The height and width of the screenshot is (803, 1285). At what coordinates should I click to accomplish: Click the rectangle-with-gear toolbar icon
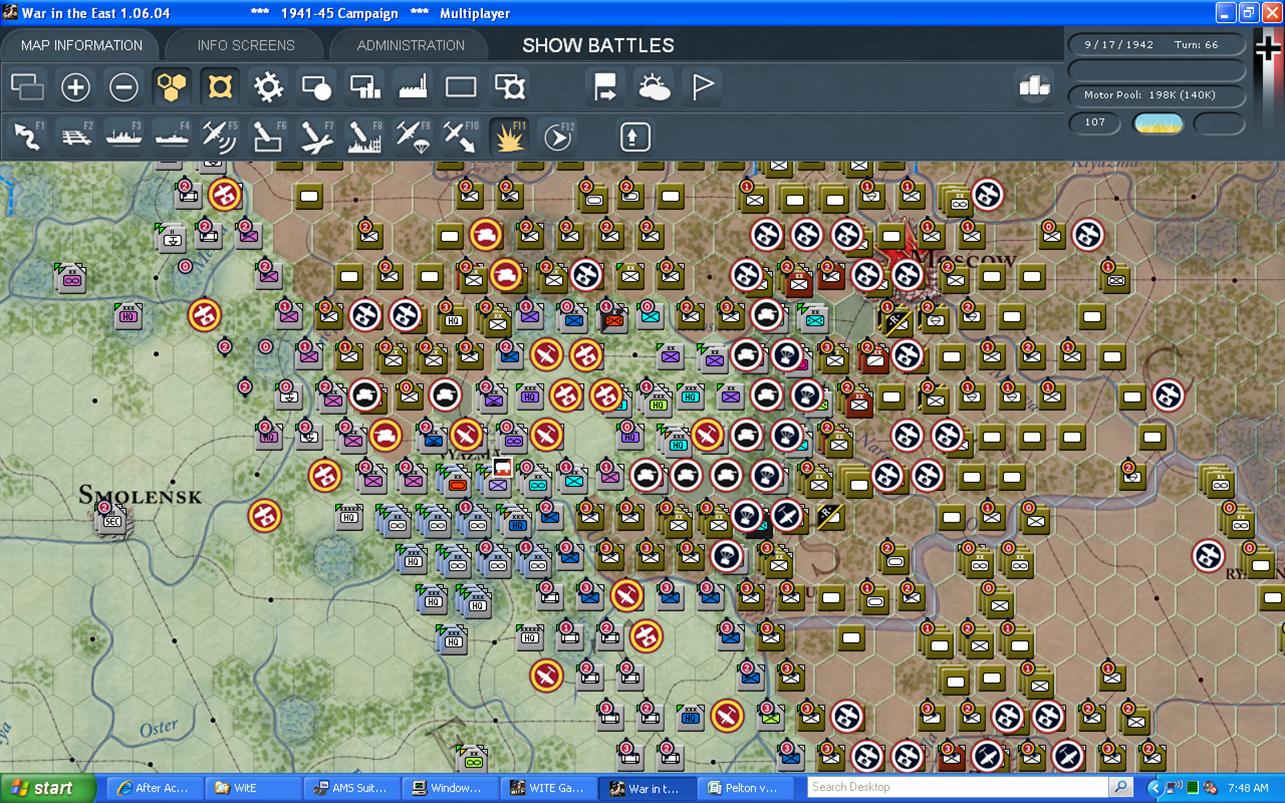tap(510, 88)
